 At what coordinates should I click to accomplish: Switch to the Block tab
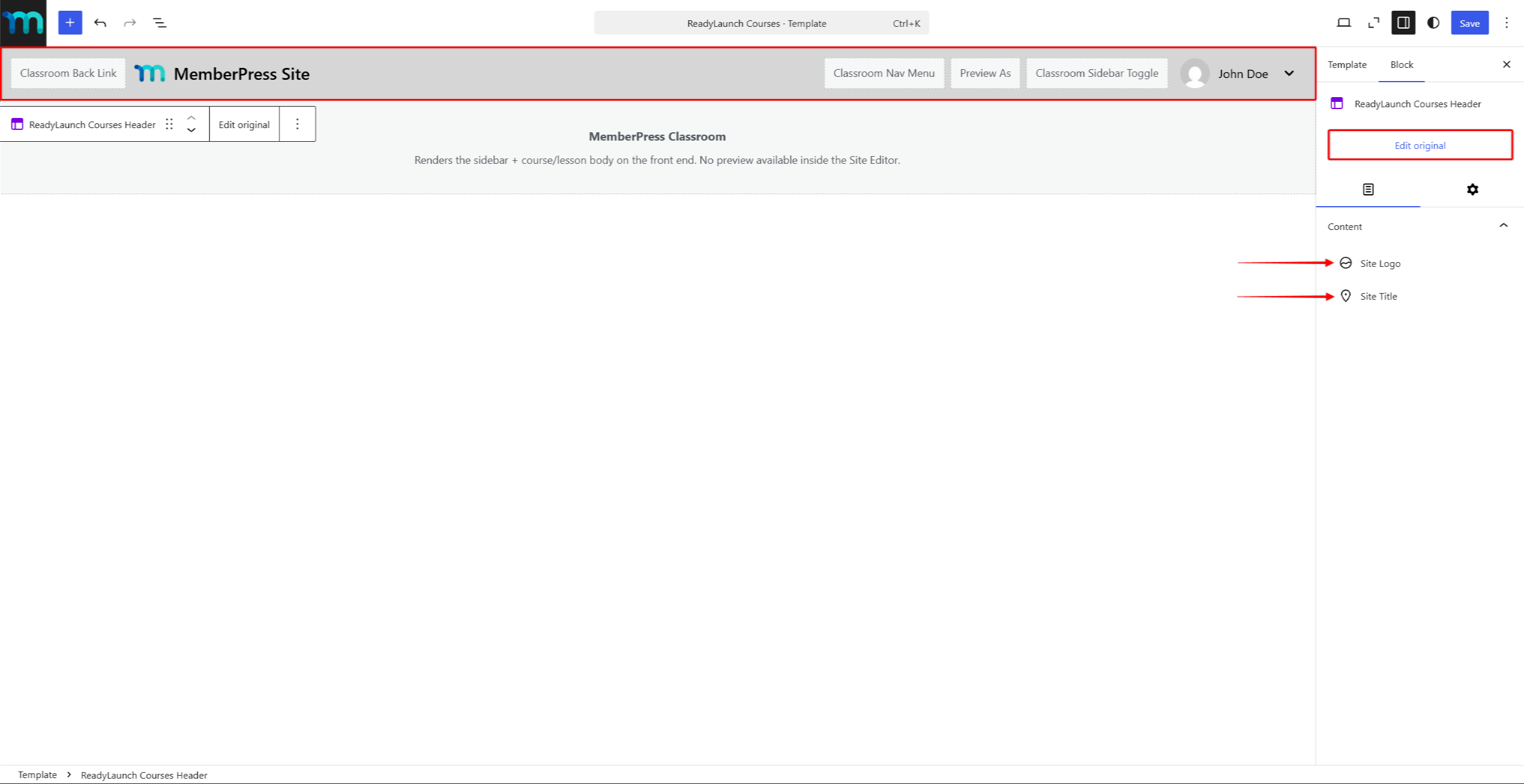coord(1401,64)
